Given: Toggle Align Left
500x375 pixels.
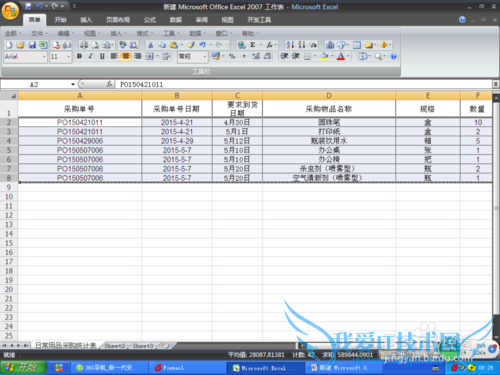Looking at the screenshot, I should pos(114,56).
